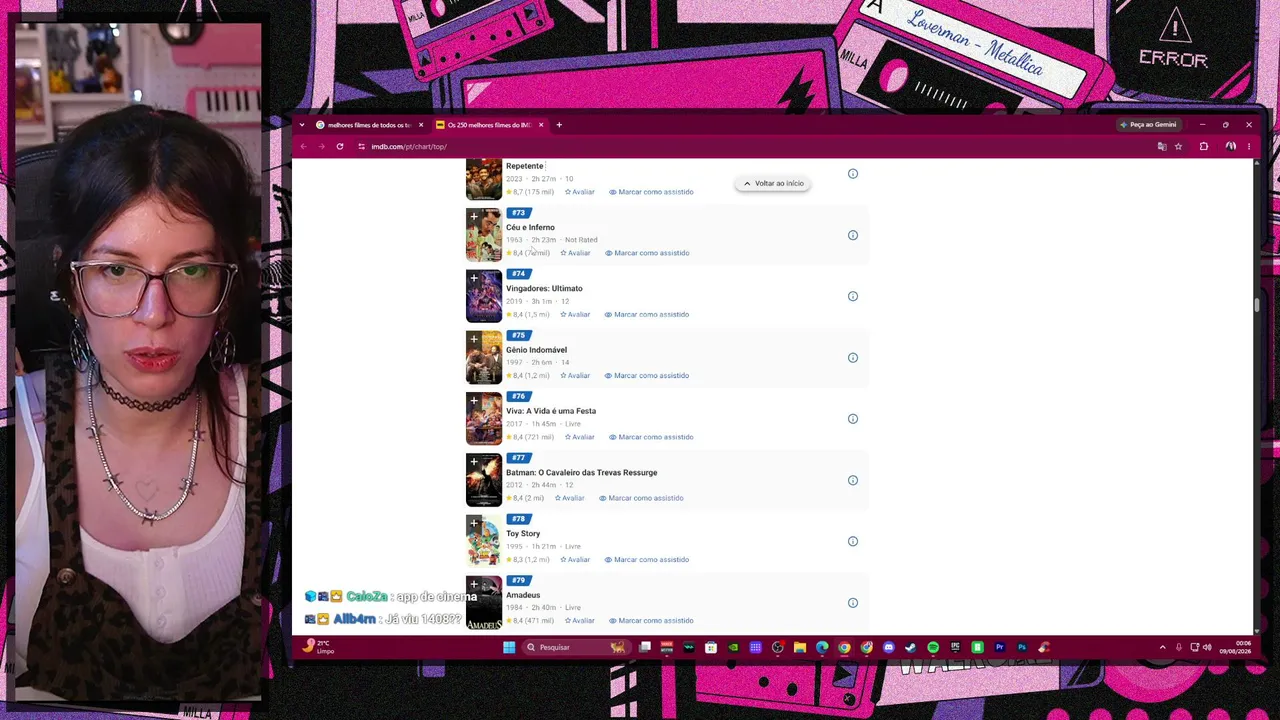Select the 'Os 250 melhores filmes do IMDb' tab
1280x720 pixels.
pyautogui.click(x=489, y=125)
